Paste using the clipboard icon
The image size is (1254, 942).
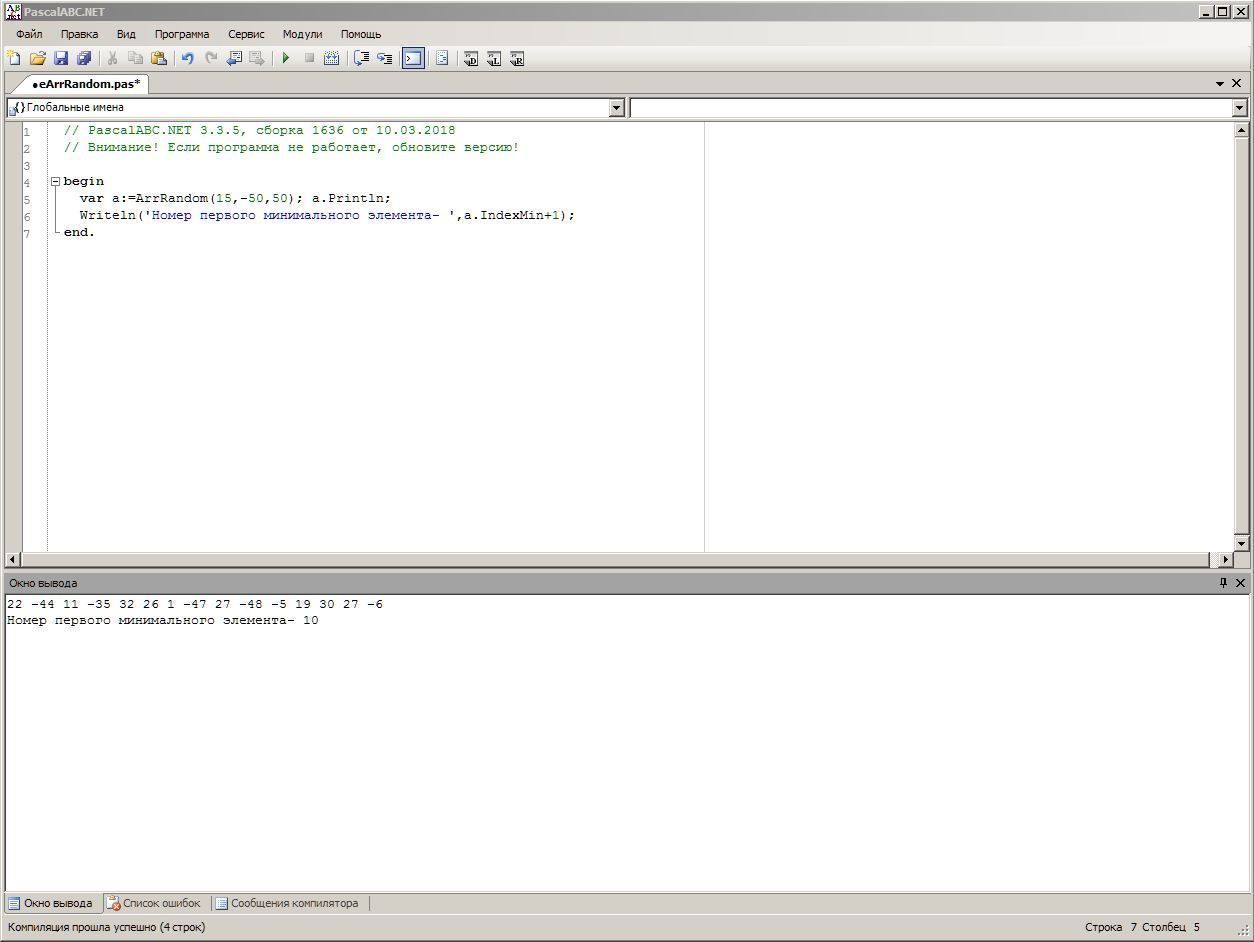[x=158, y=59]
